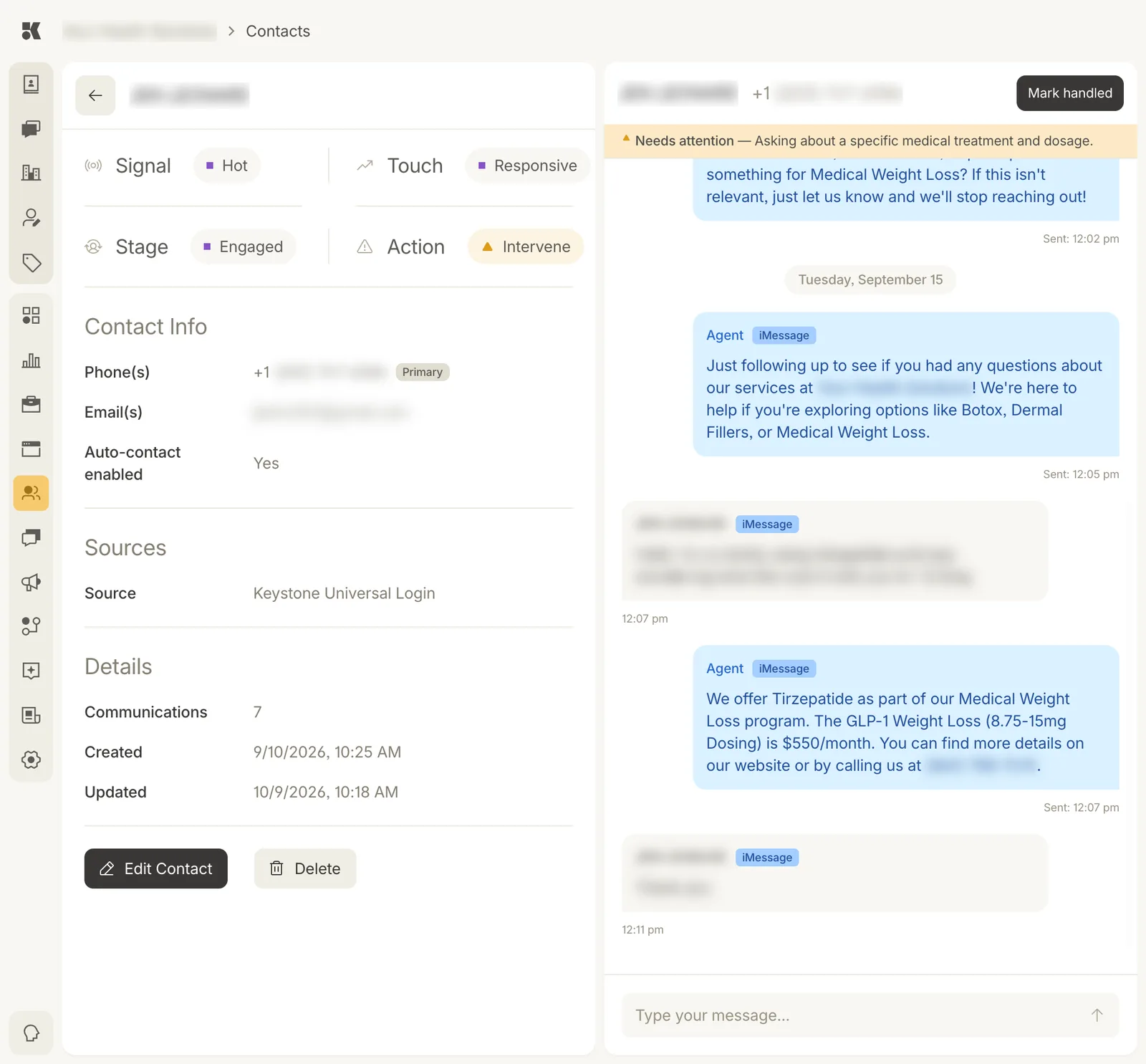Click the Keystone logo icon
The height and width of the screenshot is (1064, 1146).
pos(31,31)
